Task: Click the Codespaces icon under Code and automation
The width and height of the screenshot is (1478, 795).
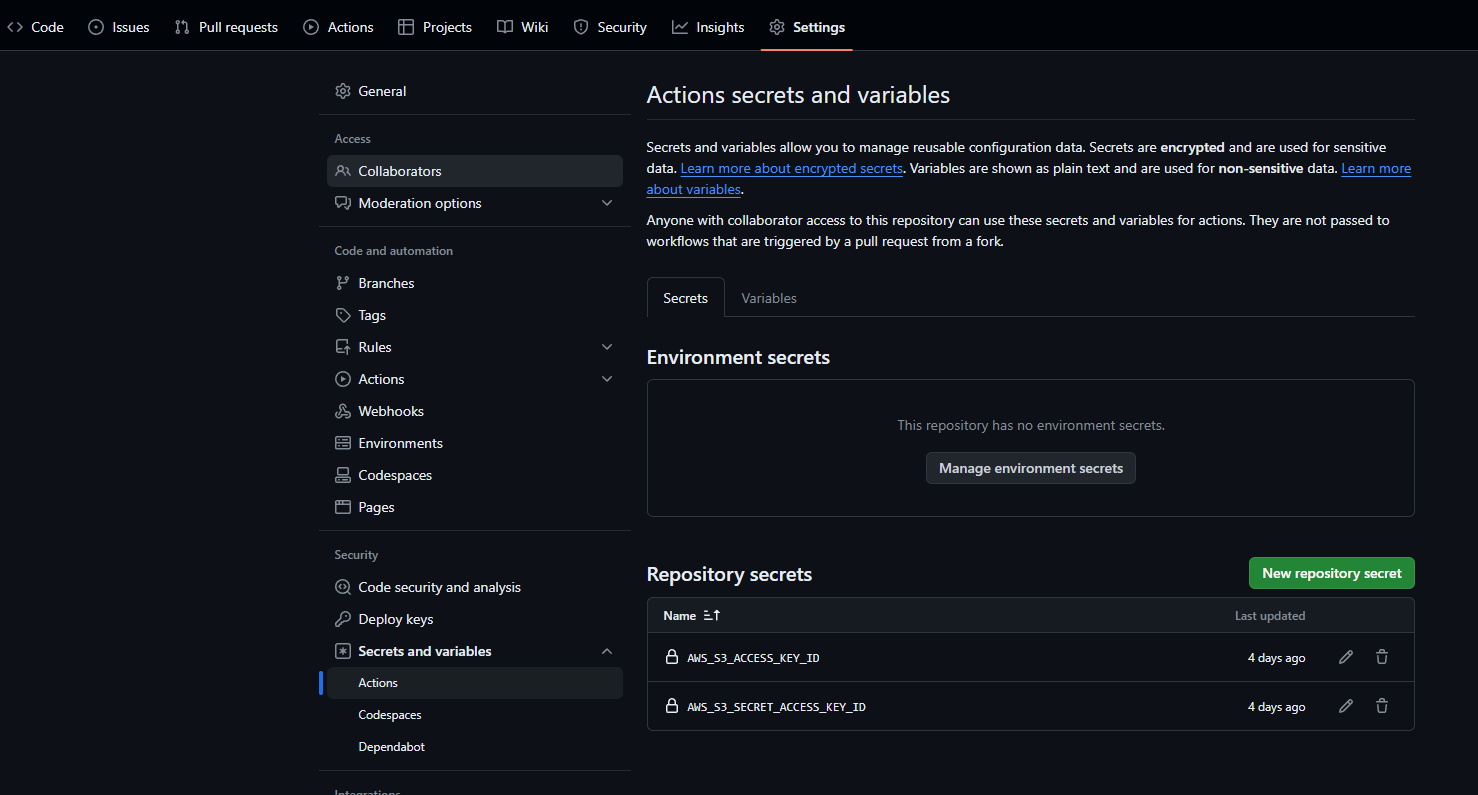Action: pyautogui.click(x=343, y=475)
